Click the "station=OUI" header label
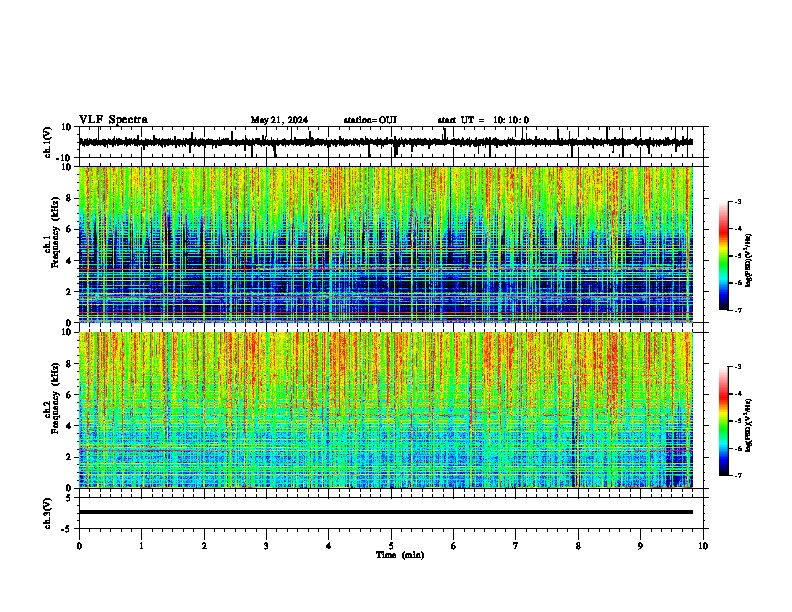The width and height of the screenshot is (792, 612). click(370, 120)
